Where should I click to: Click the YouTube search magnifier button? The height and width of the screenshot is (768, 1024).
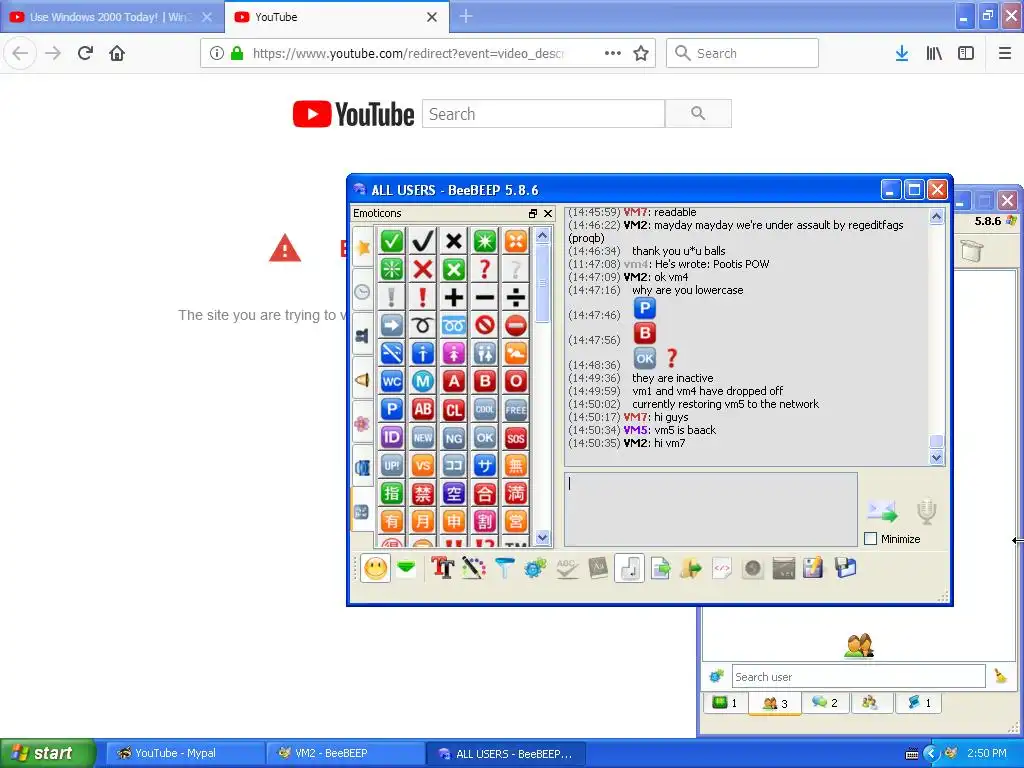tap(698, 114)
